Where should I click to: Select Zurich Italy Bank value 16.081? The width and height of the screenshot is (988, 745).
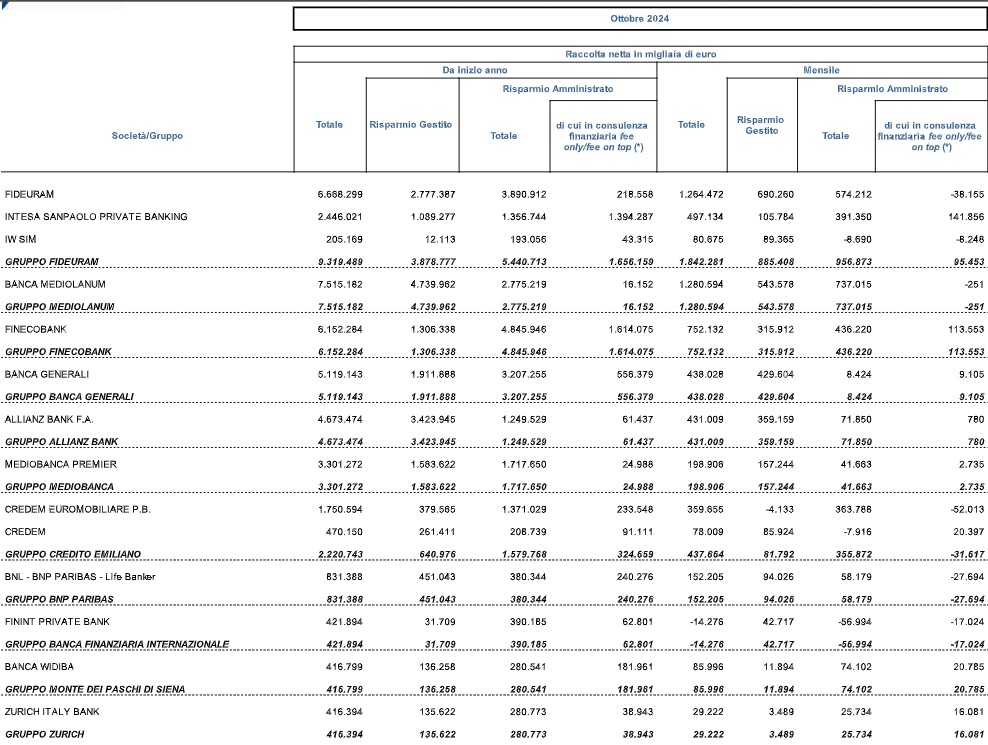point(969,712)
